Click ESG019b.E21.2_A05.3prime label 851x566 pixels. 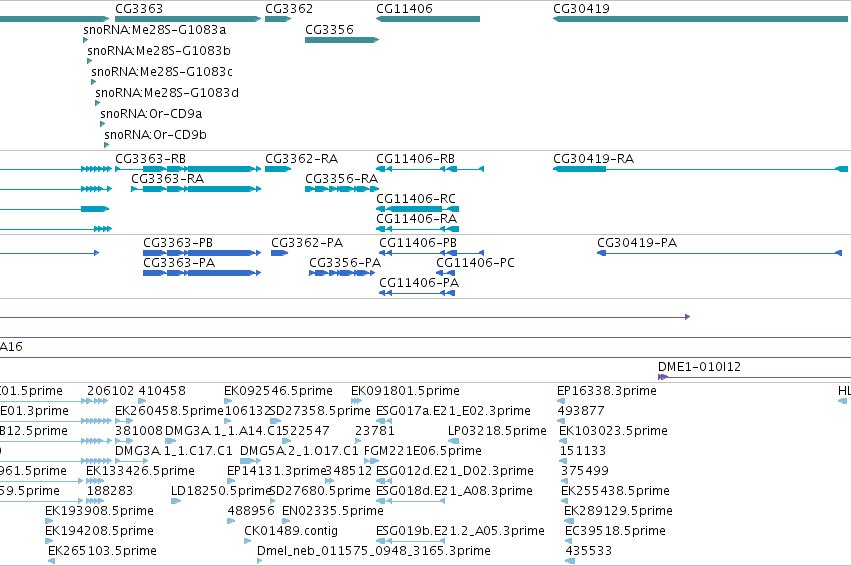(460, 531)
